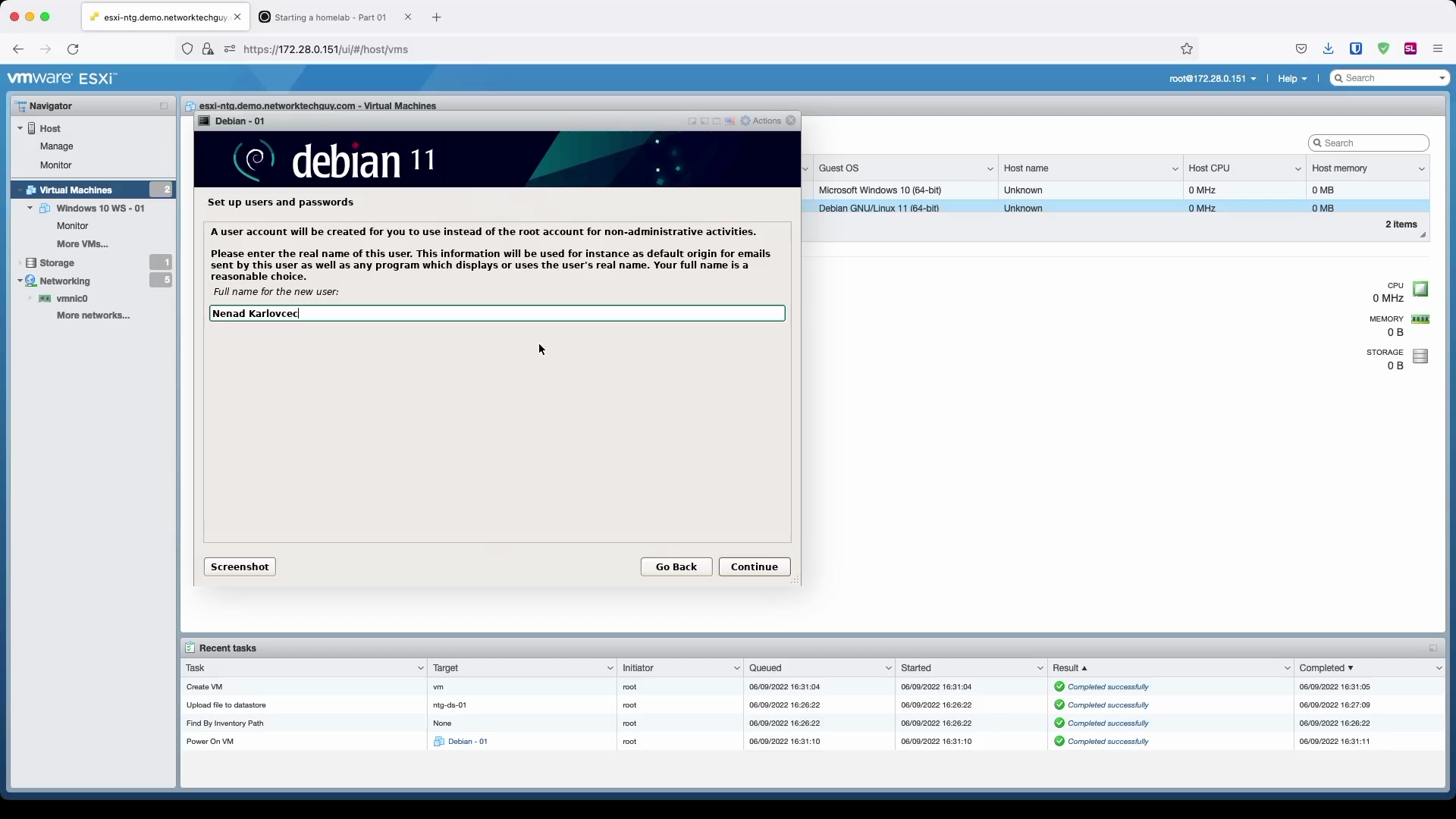This screenshot has width=1456, height=819.
Task: Click the Storage datastore icon in the Navigator
Action: click(31, 263)
